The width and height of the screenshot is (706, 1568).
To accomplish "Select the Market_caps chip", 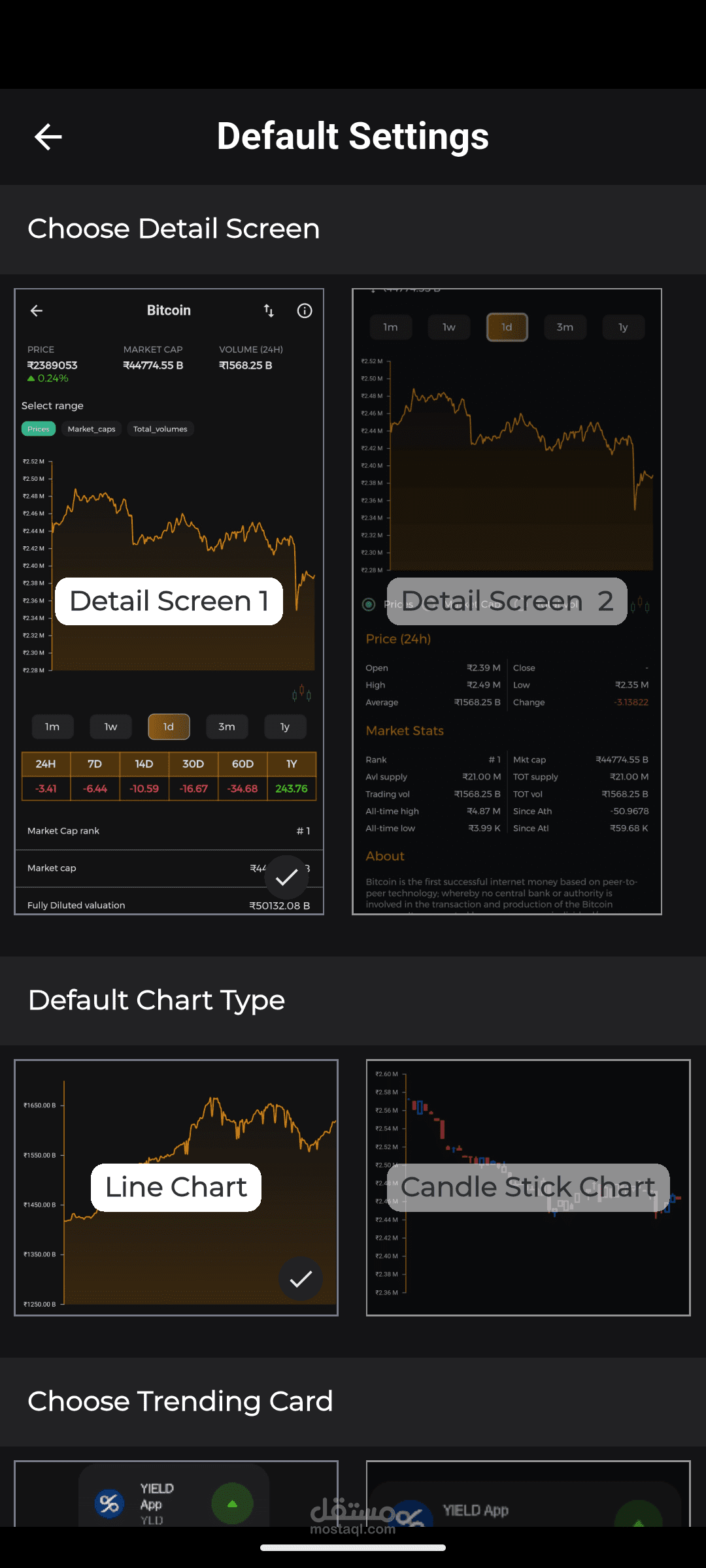I will tap(92, 429).
